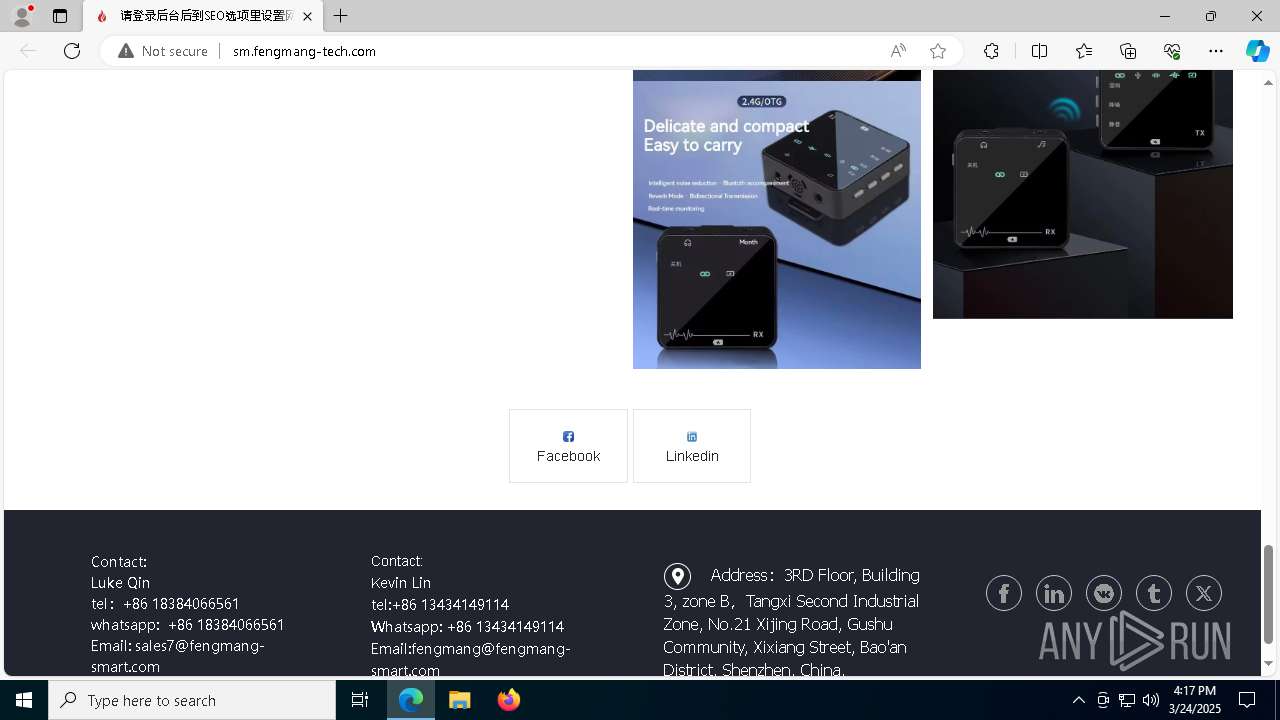
Task: Click the LinkedIn circle icon in footer
Action: pos(1054,593)
